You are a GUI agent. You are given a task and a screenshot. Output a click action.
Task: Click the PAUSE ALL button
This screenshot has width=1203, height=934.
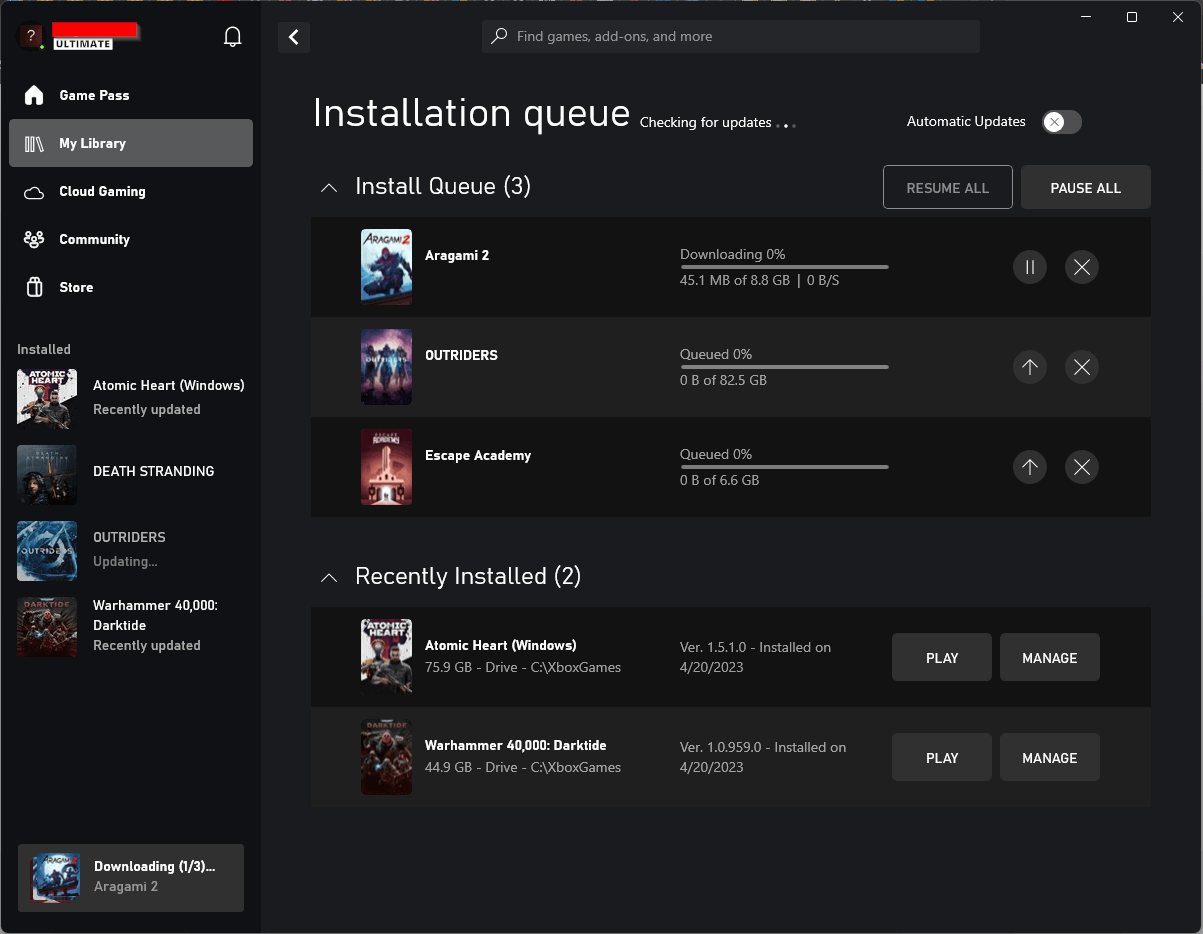(x=1086, y=187)
